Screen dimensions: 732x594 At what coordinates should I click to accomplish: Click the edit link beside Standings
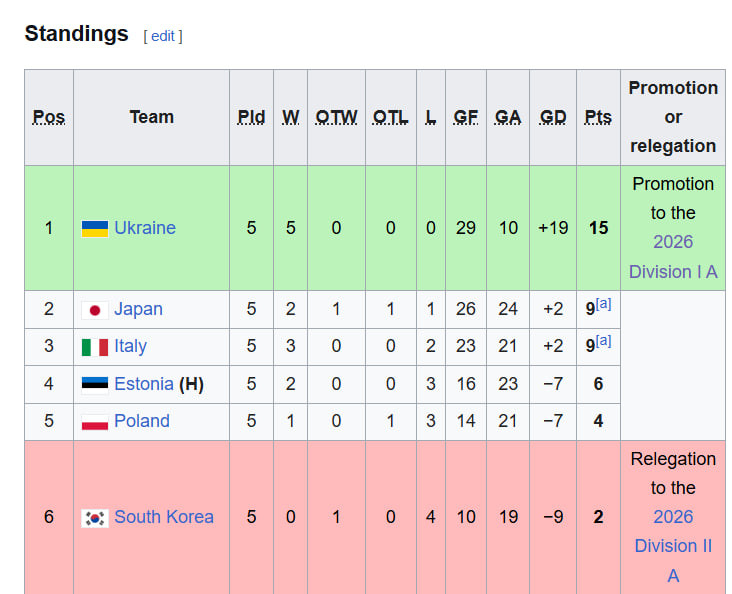[162, 36]
